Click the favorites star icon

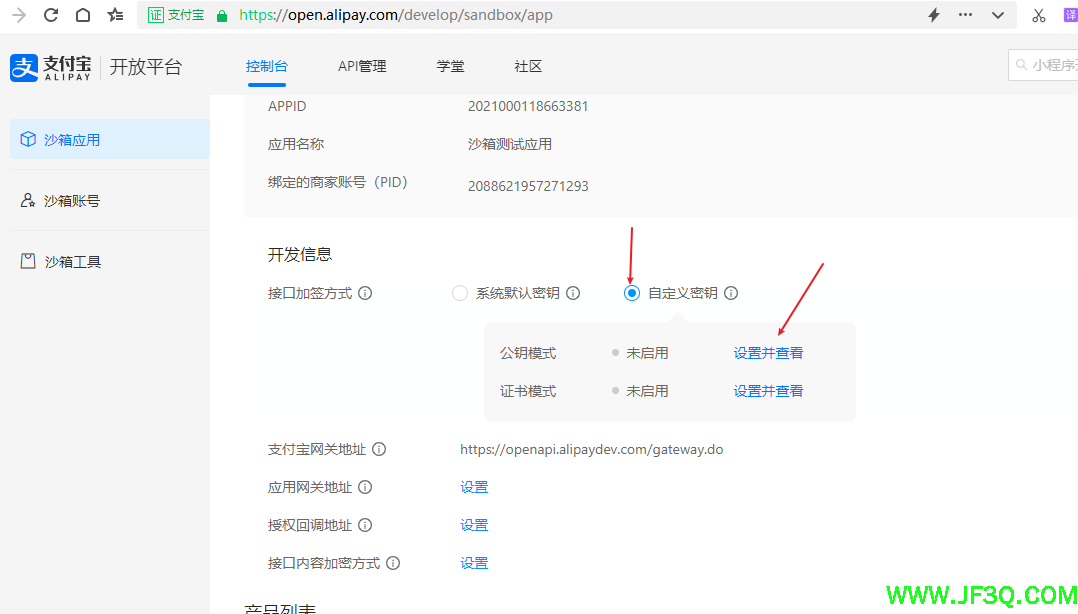tap(116, 15)
